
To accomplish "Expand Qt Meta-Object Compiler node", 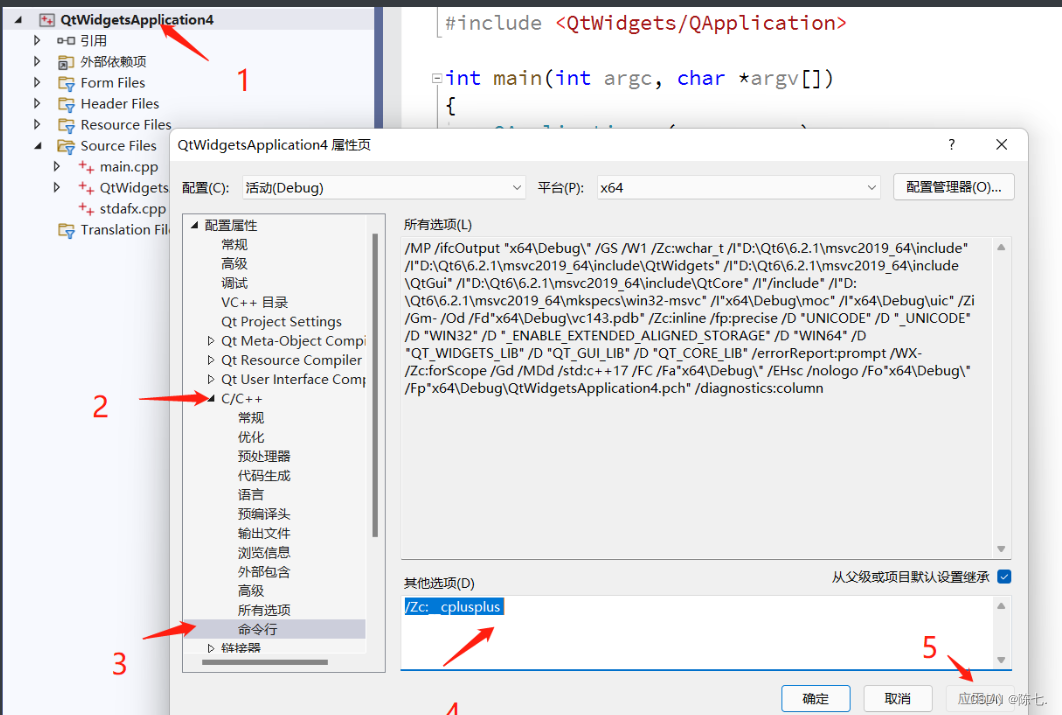I will (x=211, y=341).
